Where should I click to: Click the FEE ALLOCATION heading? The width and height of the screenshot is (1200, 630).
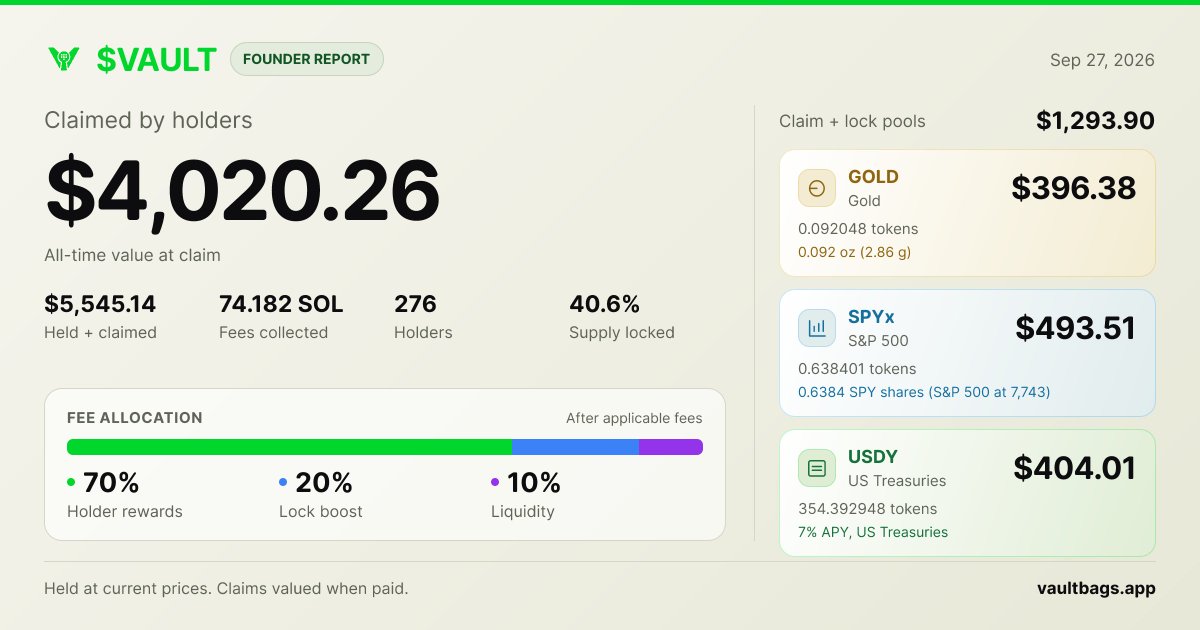tap(135, 418)
